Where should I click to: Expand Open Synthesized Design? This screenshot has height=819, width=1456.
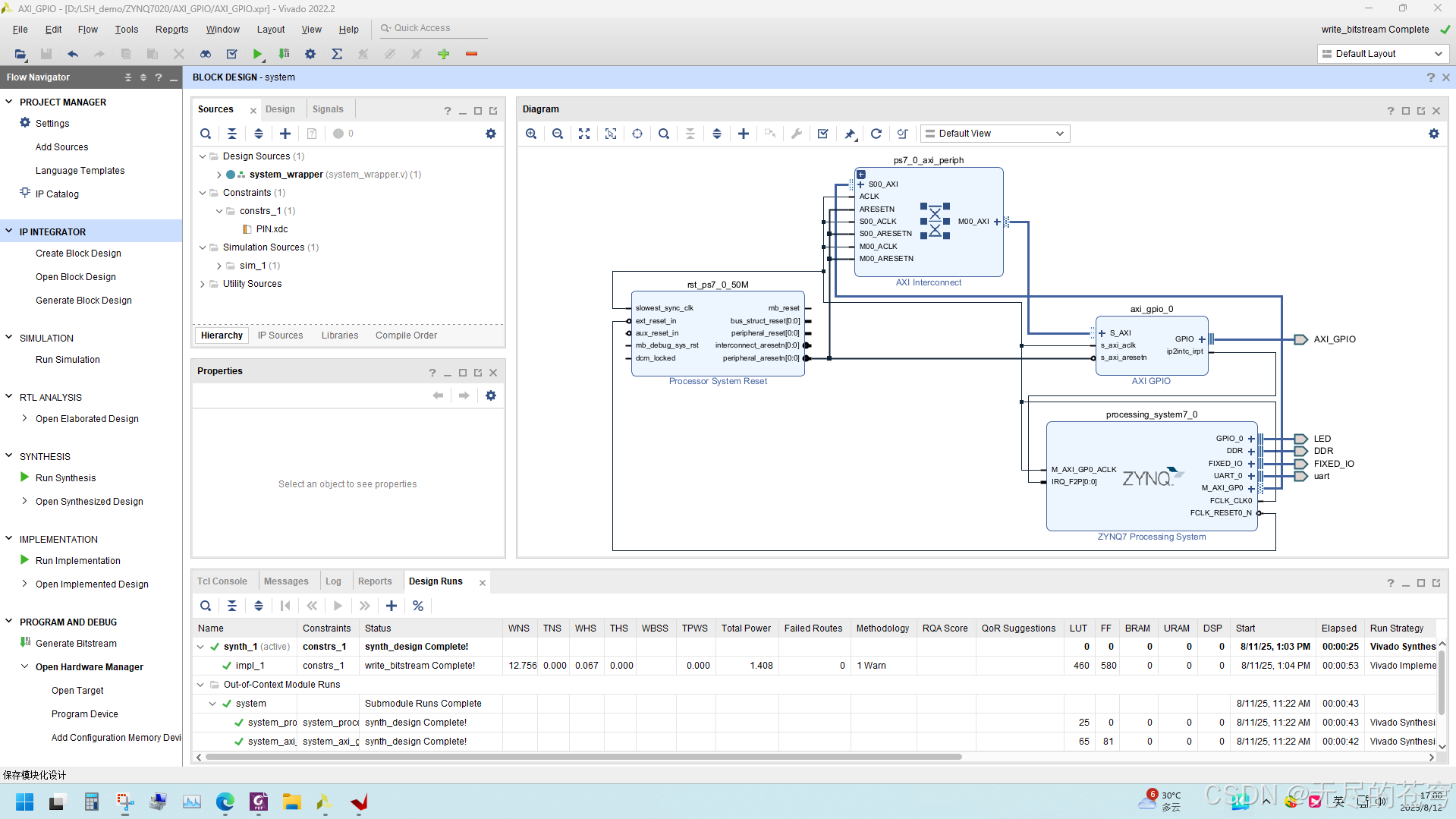tap(24, 501)
